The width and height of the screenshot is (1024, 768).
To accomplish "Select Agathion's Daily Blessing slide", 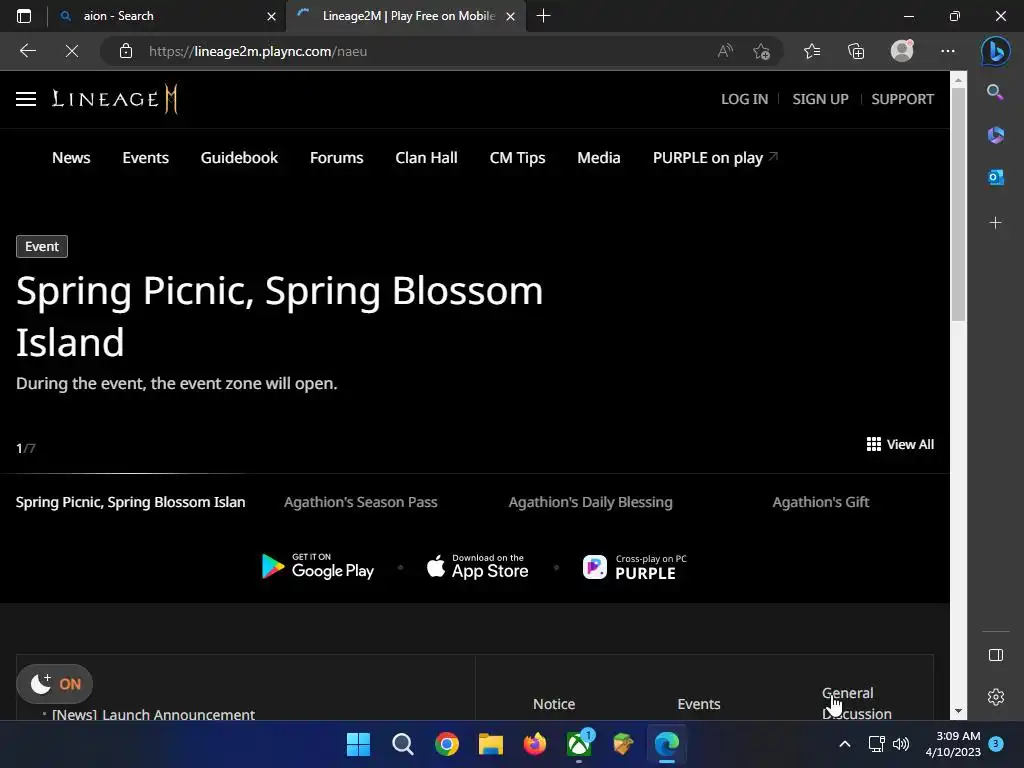I will (590, 502).
